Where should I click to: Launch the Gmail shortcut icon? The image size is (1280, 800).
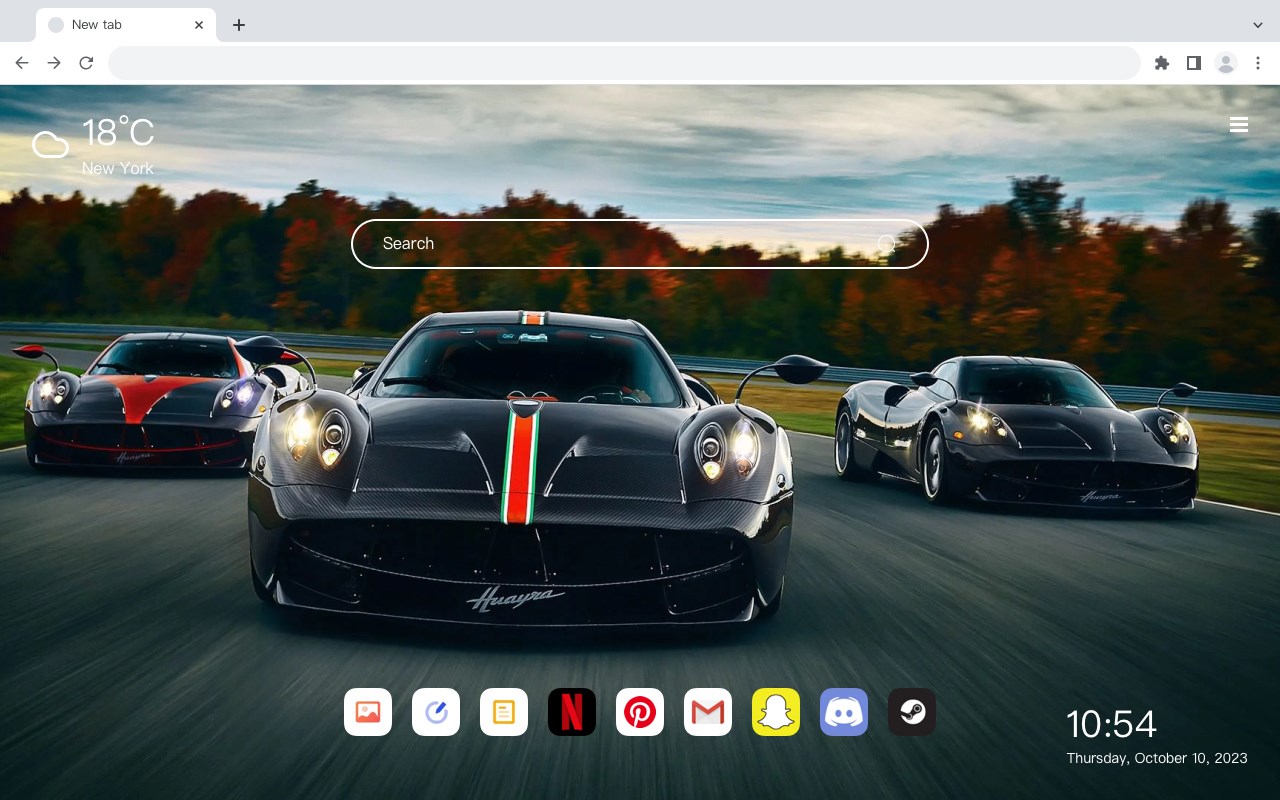(708, 712)
